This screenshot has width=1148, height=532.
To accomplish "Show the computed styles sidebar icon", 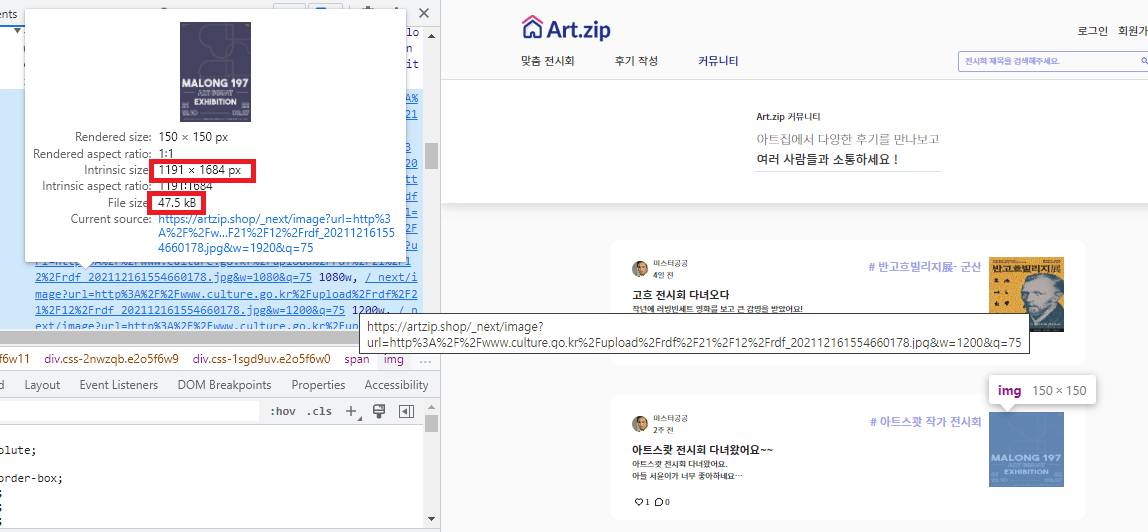I will coord(406,412).
